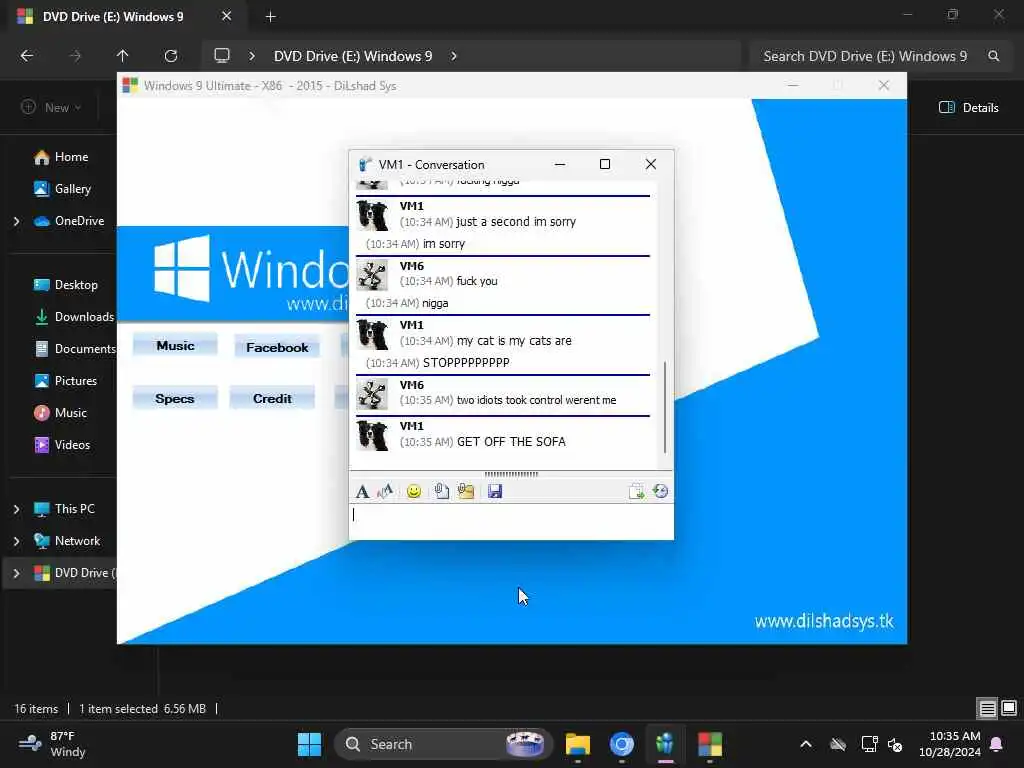Click the Windows 9 flag icon on the taskbar
This screenshot has height=768, width=1024.
[710, 744]
